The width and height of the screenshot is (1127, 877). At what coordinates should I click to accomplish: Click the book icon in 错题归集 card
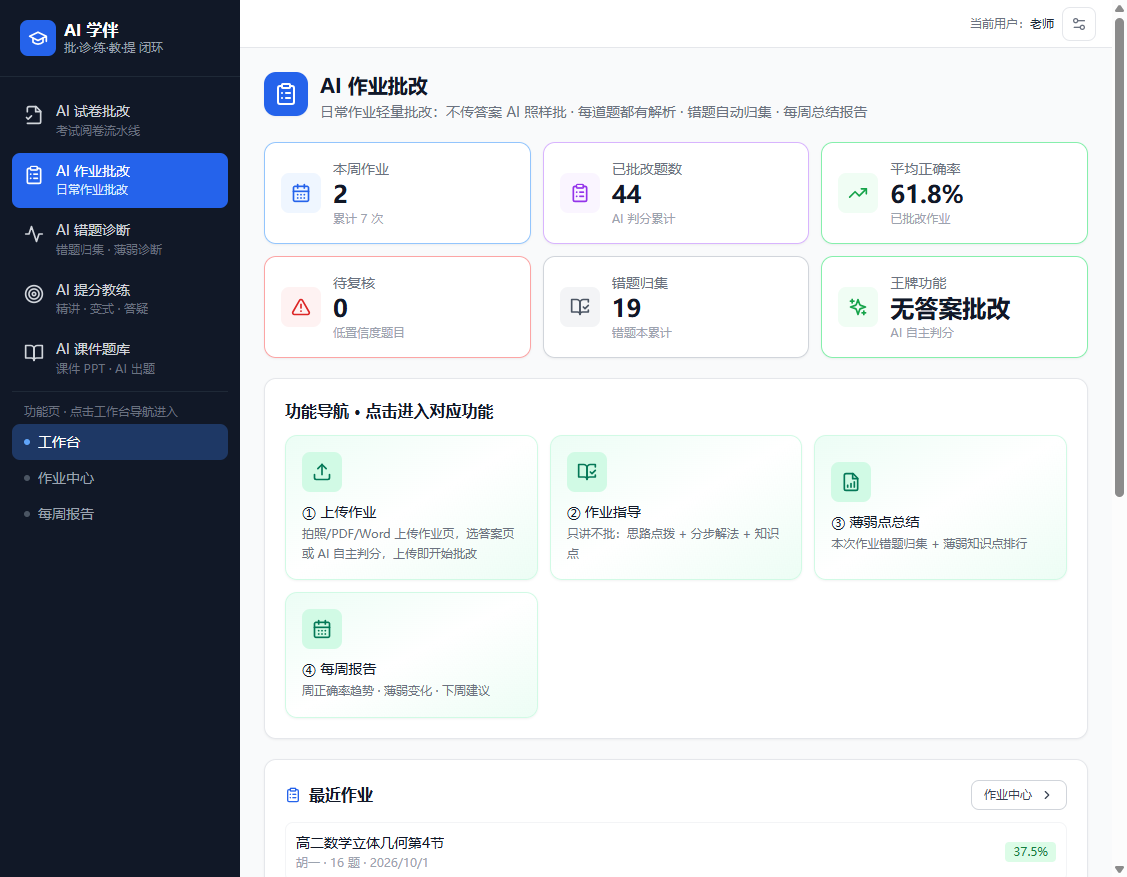pyautogui.click(x=580, y=307)
